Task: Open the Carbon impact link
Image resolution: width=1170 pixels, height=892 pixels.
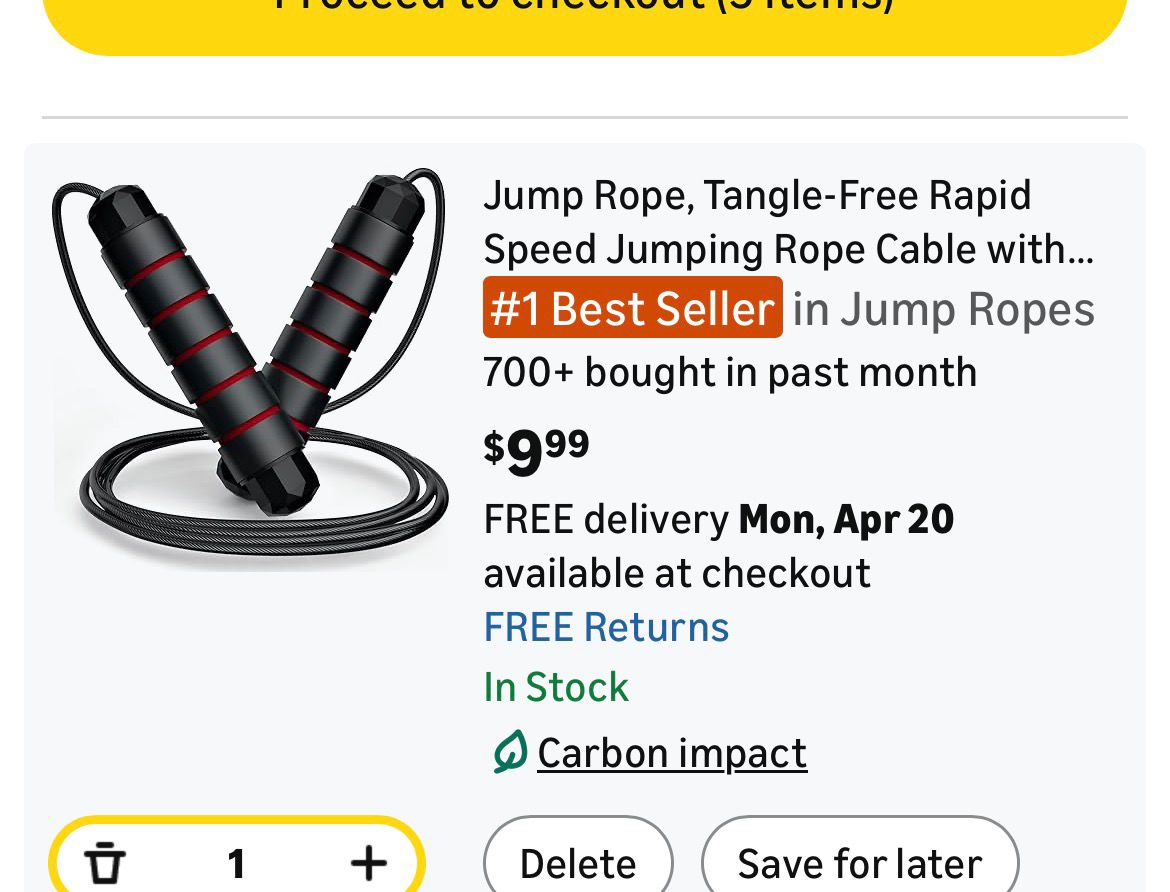Action: 672,753
